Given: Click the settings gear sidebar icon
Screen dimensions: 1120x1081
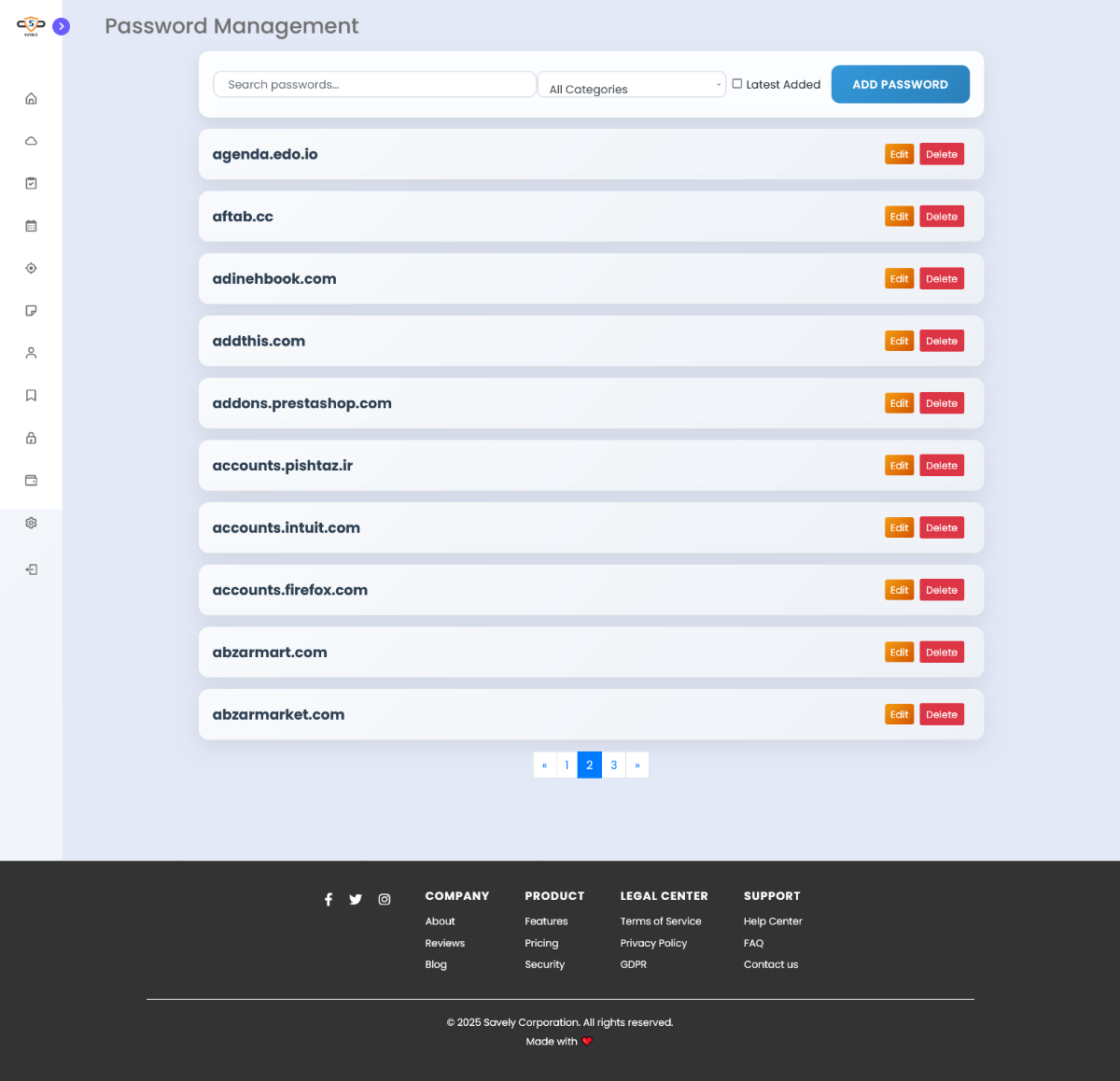Looking at the screenshot, I should [31, 523].
